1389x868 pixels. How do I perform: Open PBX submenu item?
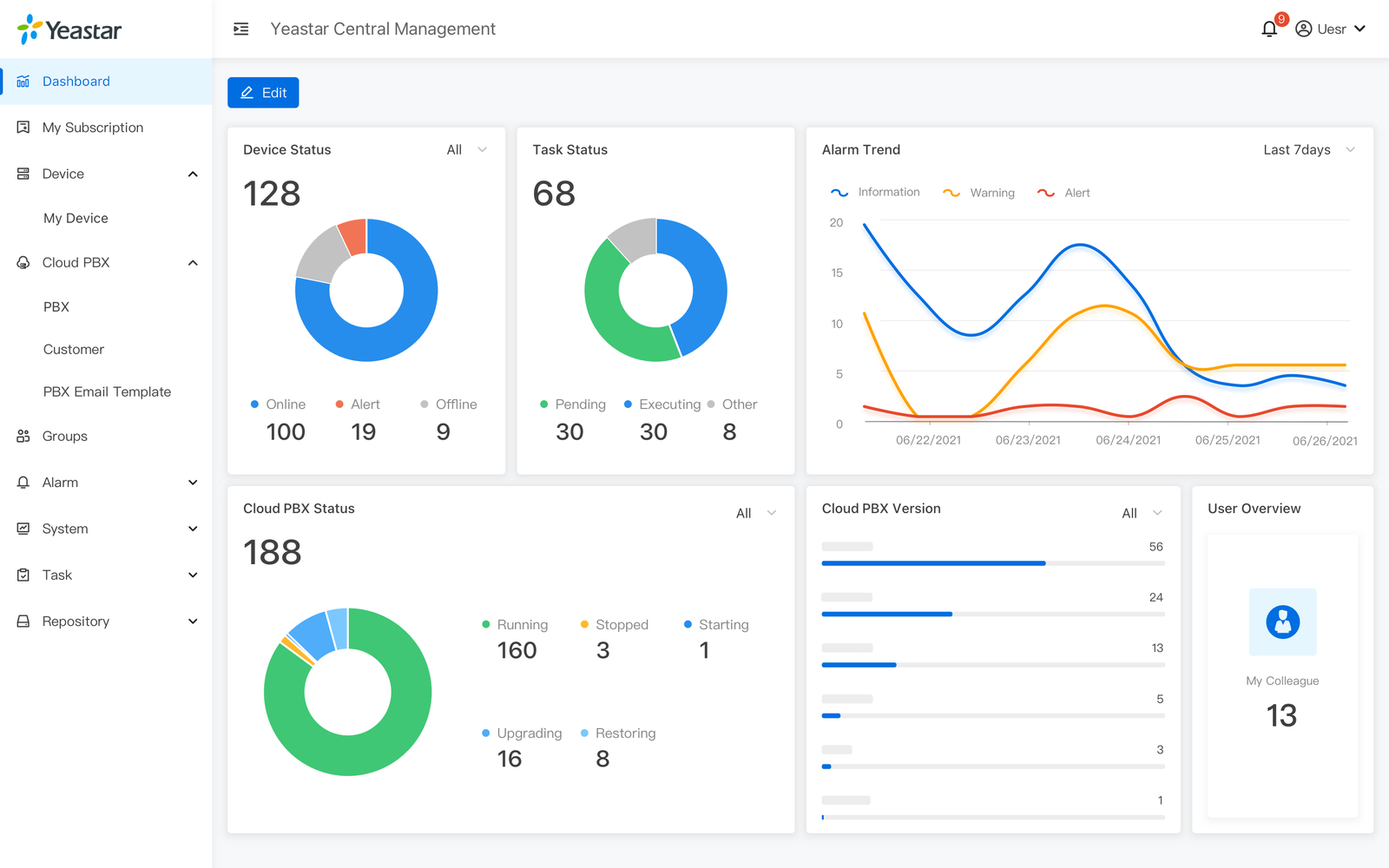pyautogui.click(x=106, y=306)
